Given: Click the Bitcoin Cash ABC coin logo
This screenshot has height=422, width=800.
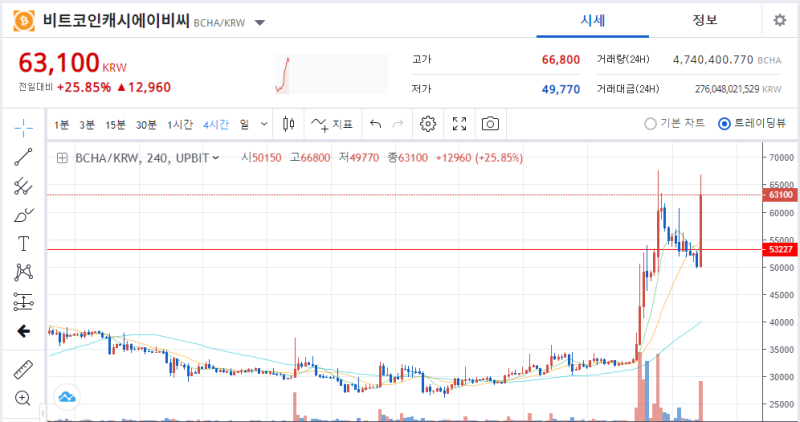Looking at the screenshot, I should (x=24, y=21).
